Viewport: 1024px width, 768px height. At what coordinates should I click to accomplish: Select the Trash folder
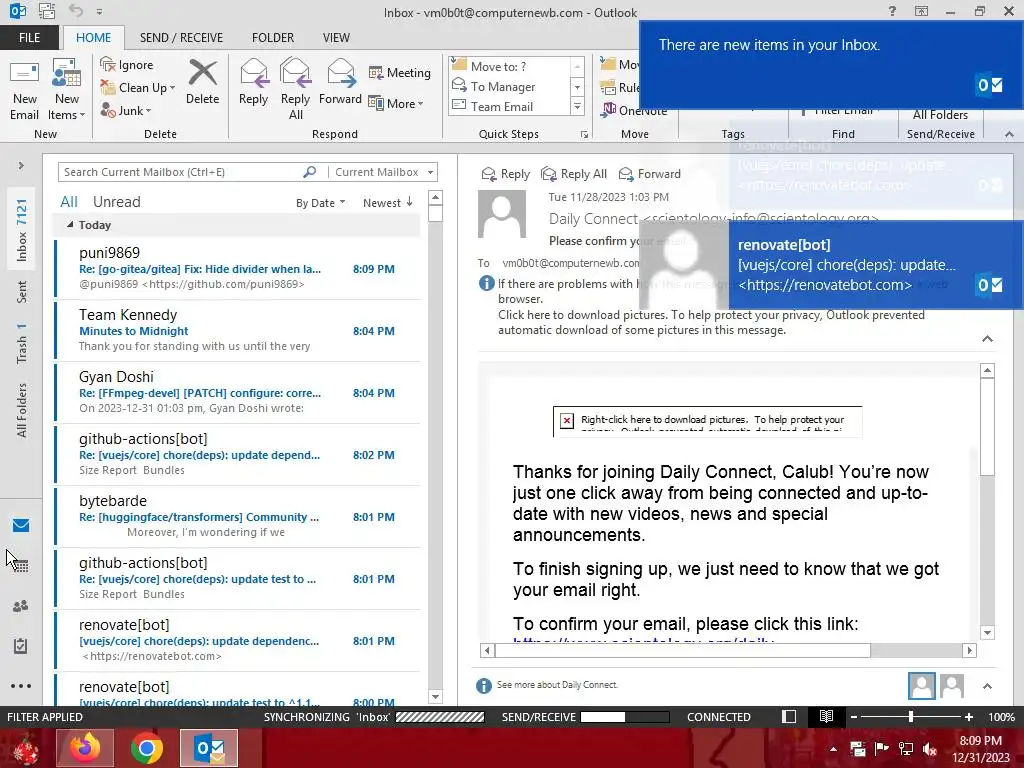[22, 342]
